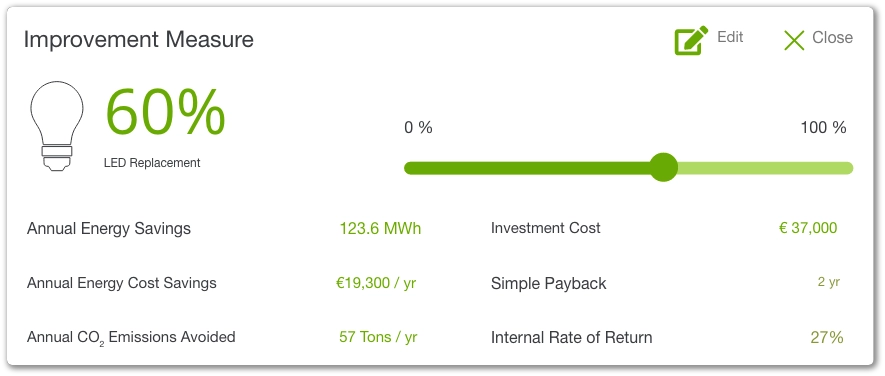Click the slider handle knob
This screenshot has height=376, width=885.
663,167
